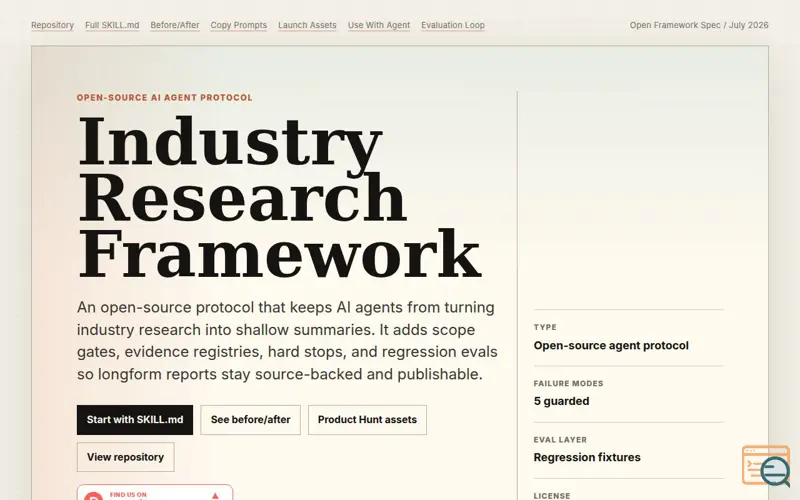
Task: Click the EVAL LAYER label
Action: (560, 440)
